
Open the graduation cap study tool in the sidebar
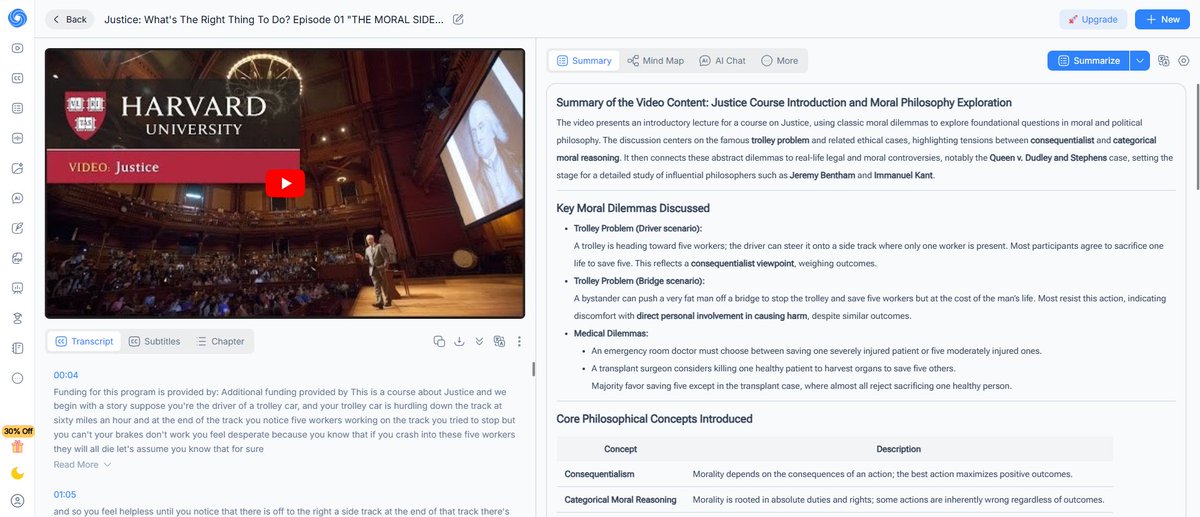click(17, 318)
